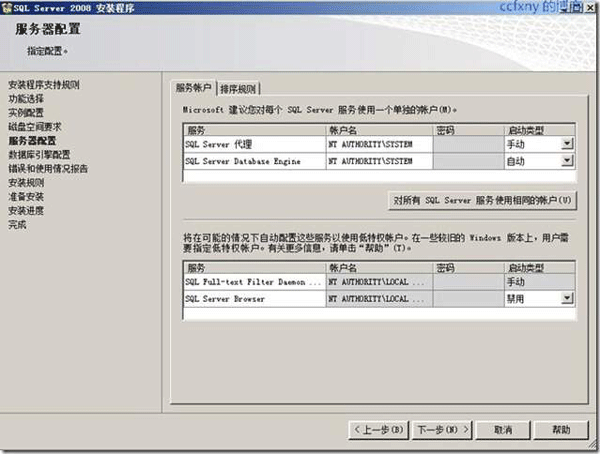Select the SQL Server Browser service row
The image size is (600, 454).
pos(254,298)
